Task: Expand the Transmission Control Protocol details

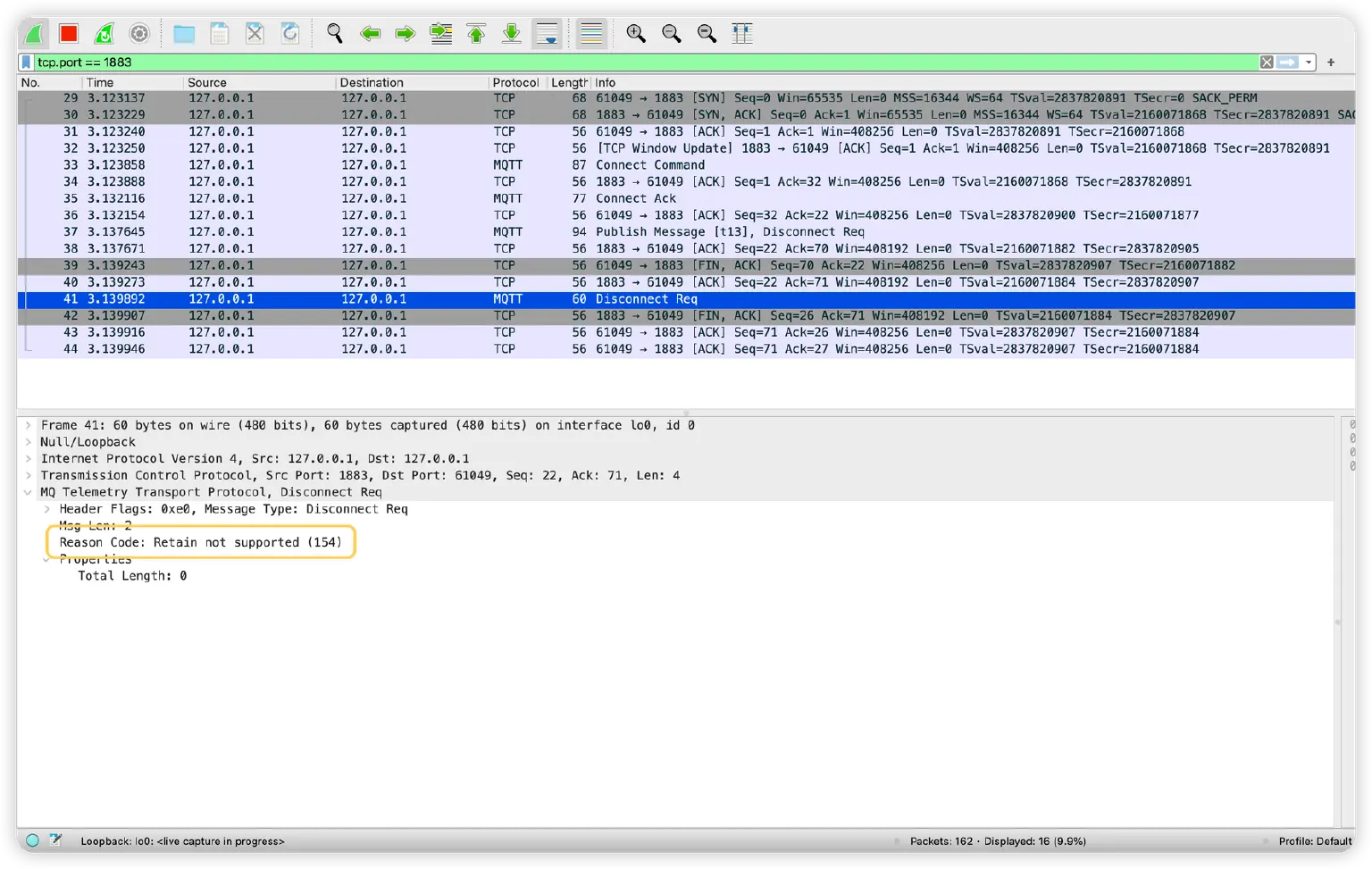Action: (x=29, y=475)
